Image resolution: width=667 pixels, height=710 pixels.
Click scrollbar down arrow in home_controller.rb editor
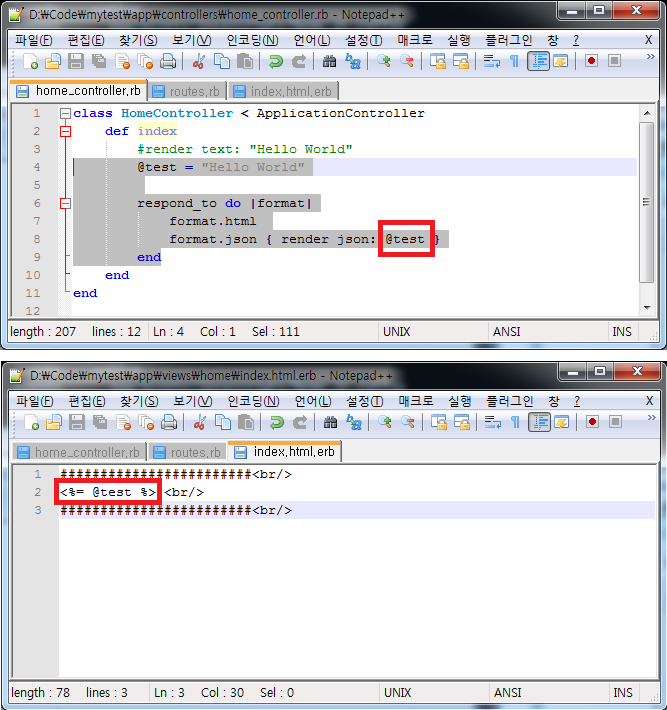coord(647,308)
